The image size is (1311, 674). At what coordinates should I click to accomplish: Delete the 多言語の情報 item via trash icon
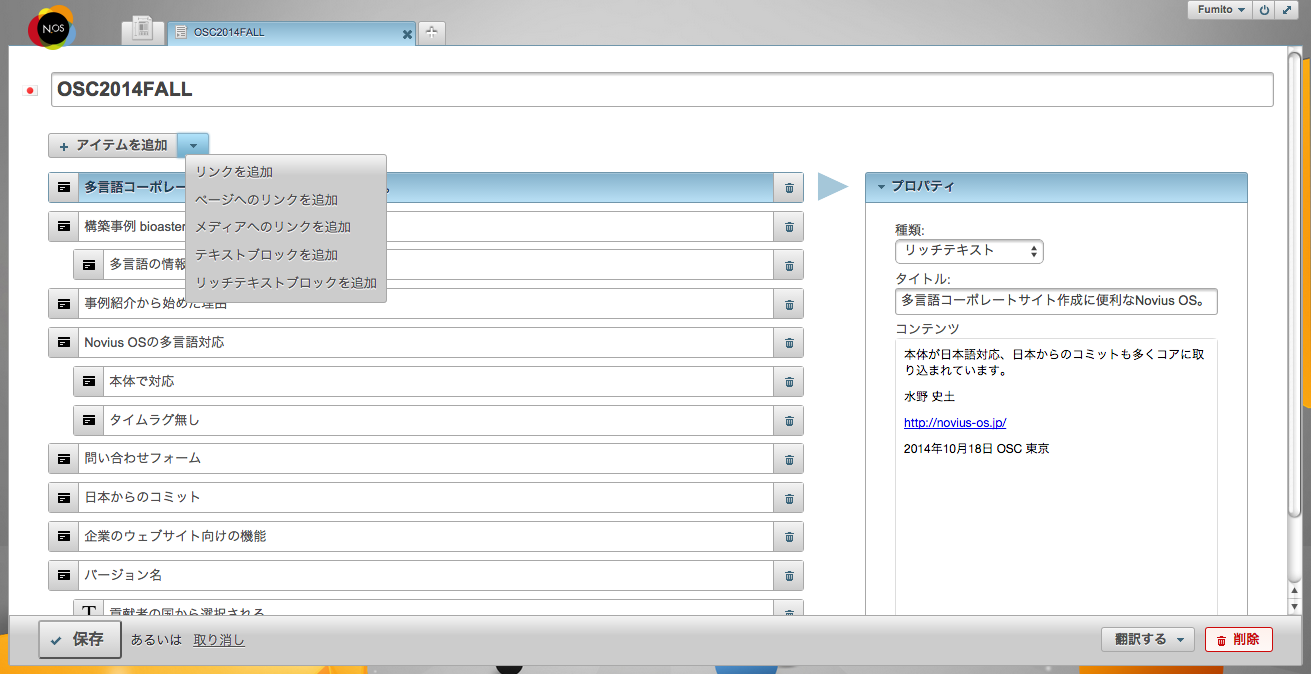click(x=789, y=265)
